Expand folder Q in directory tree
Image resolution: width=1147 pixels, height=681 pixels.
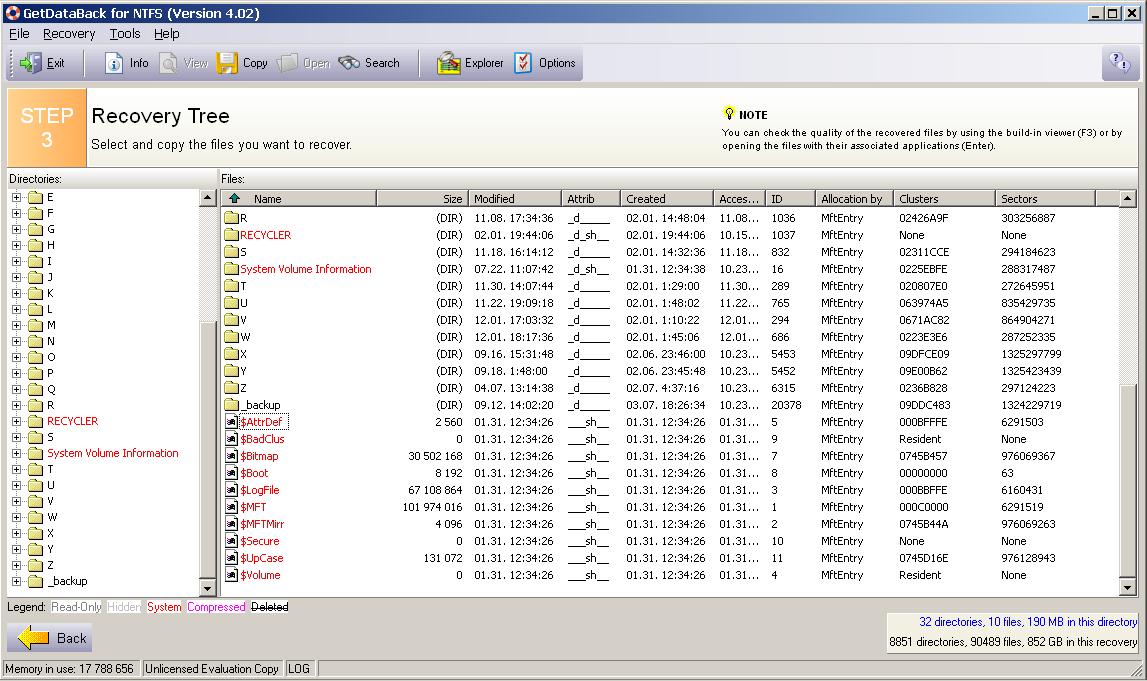tap(16, 389)
